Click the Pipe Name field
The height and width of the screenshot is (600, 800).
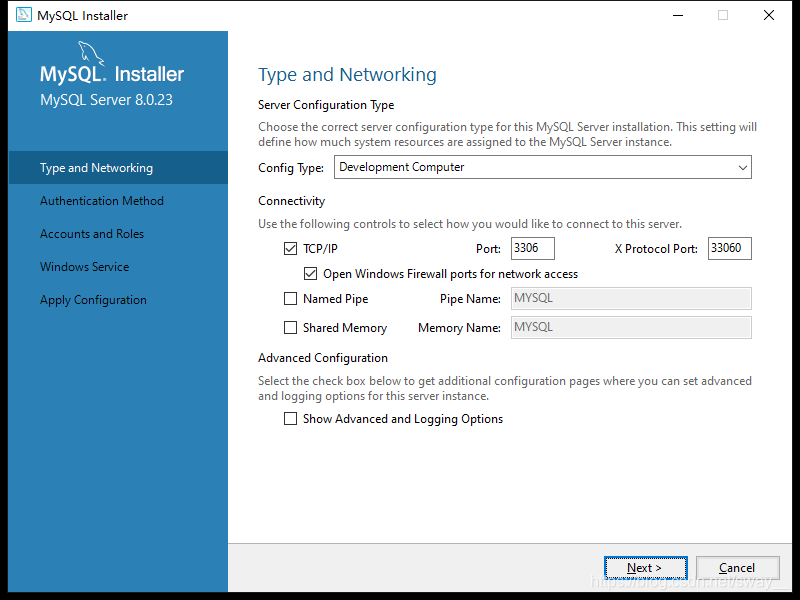click(x=631, y=298)
